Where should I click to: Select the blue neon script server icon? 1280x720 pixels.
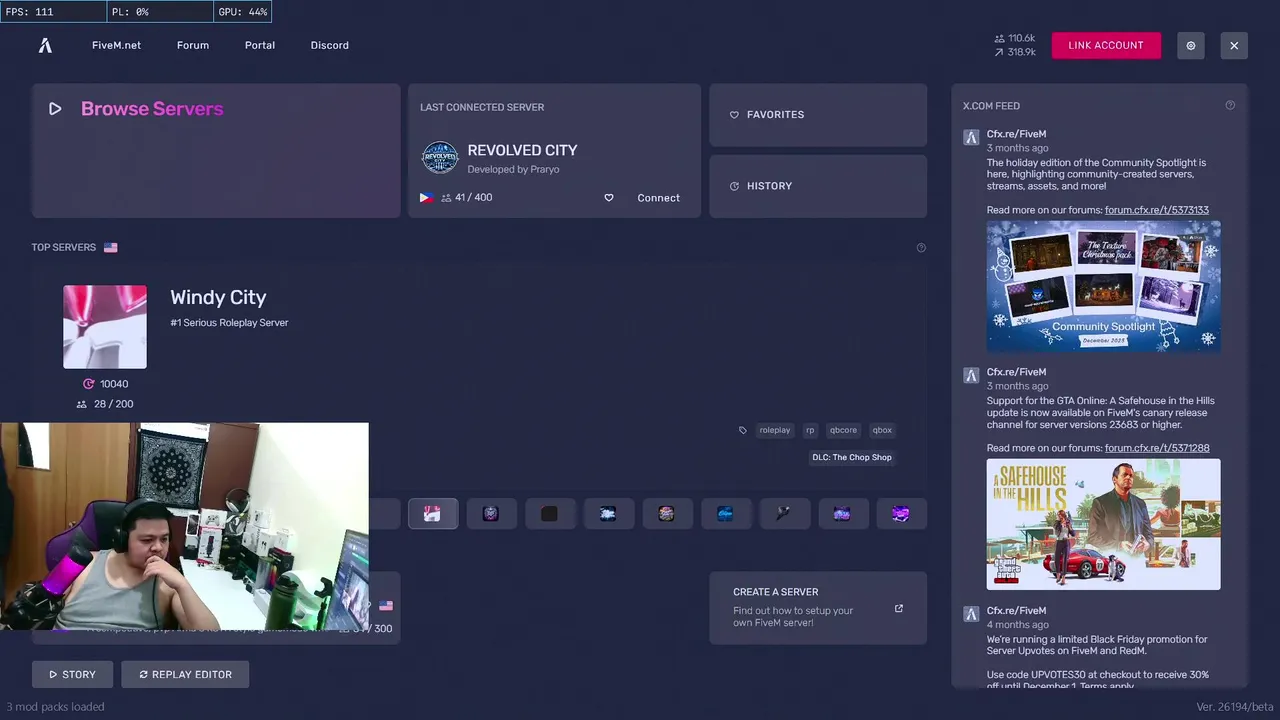725,513
